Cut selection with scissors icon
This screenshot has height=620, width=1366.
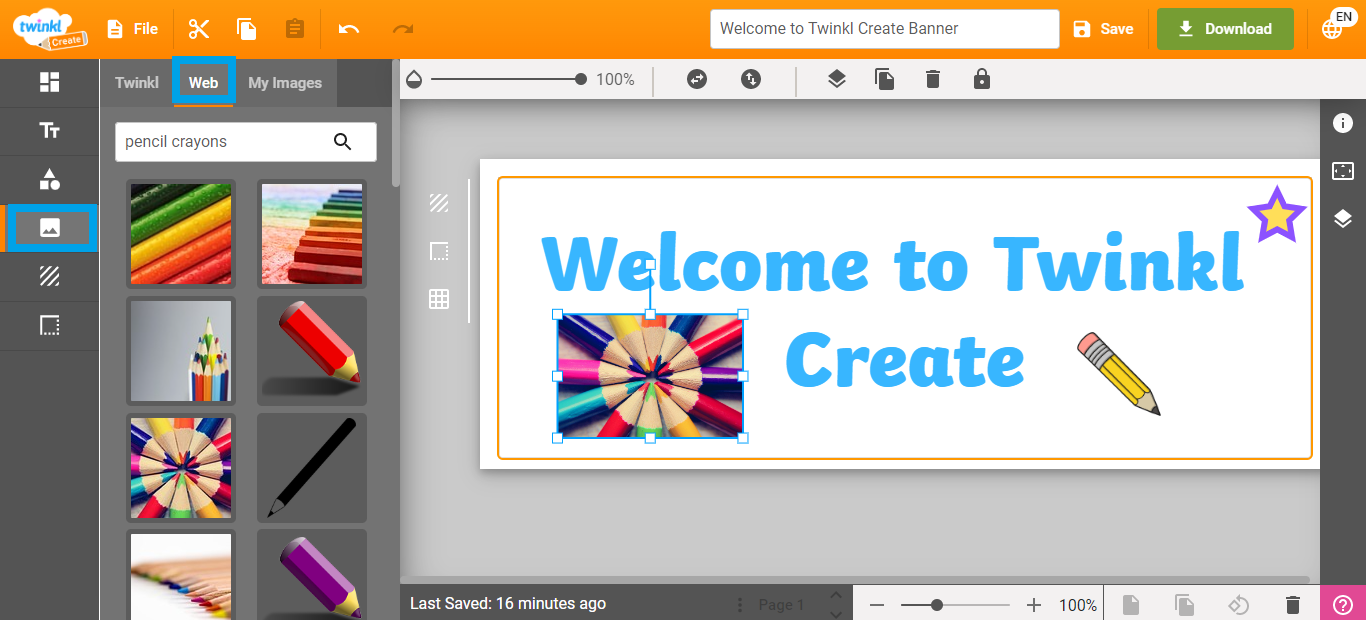click(199, 29)
